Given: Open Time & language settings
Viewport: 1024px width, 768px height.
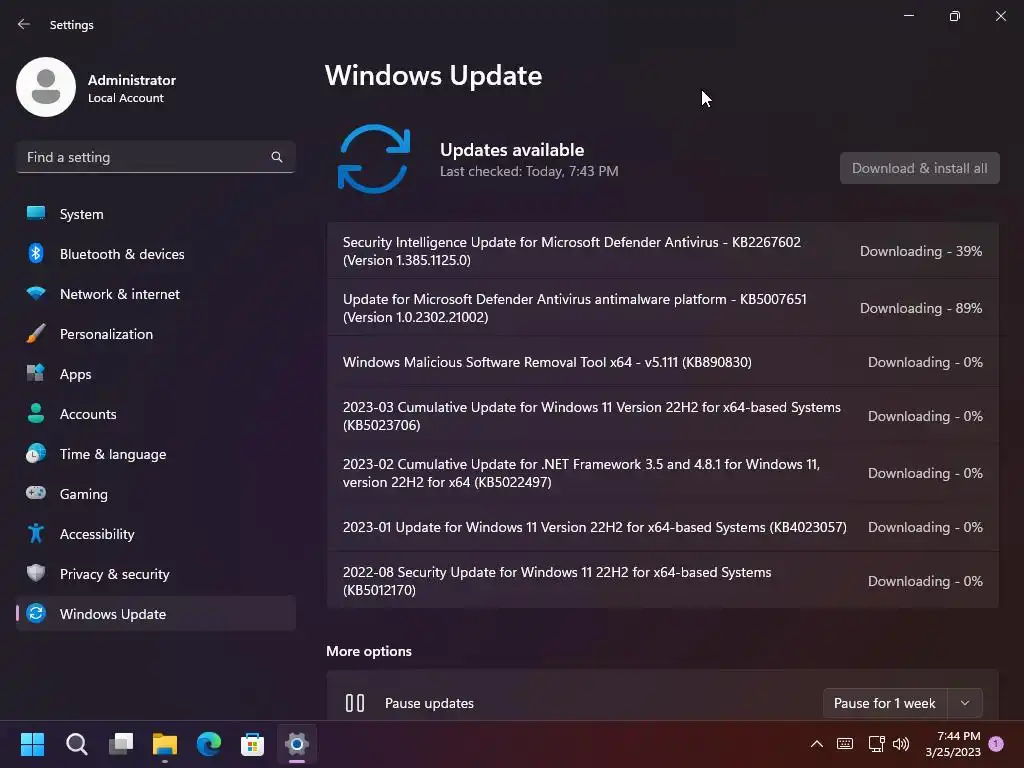Looking at the screenshot, I should coord(155,454).
